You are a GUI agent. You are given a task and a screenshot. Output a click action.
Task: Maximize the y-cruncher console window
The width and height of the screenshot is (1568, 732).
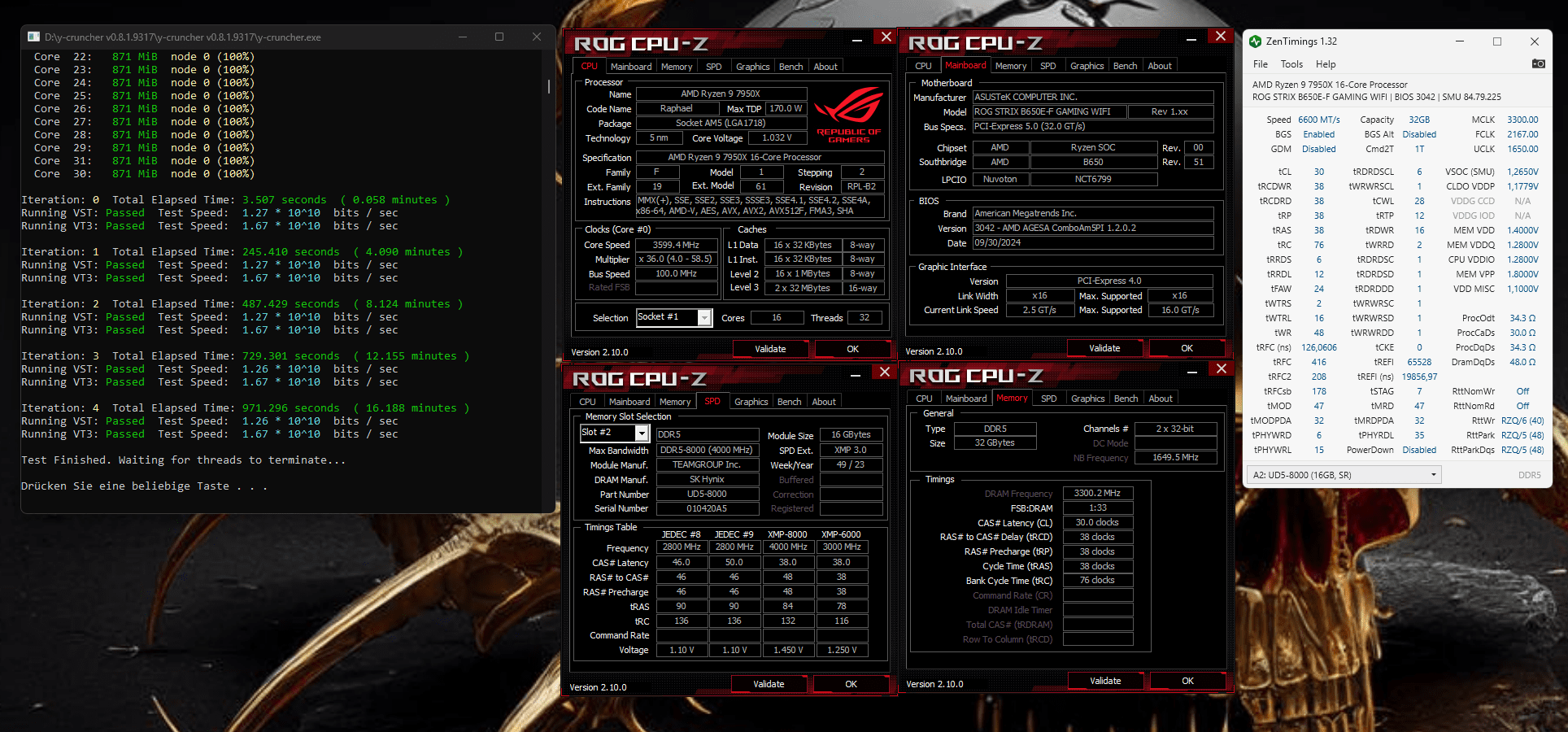(499, 37)
